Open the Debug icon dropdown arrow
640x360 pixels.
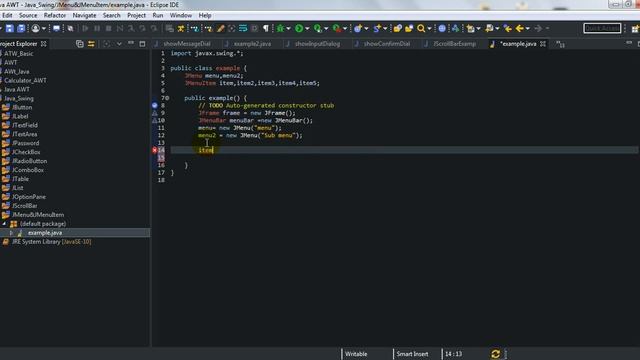288,29
